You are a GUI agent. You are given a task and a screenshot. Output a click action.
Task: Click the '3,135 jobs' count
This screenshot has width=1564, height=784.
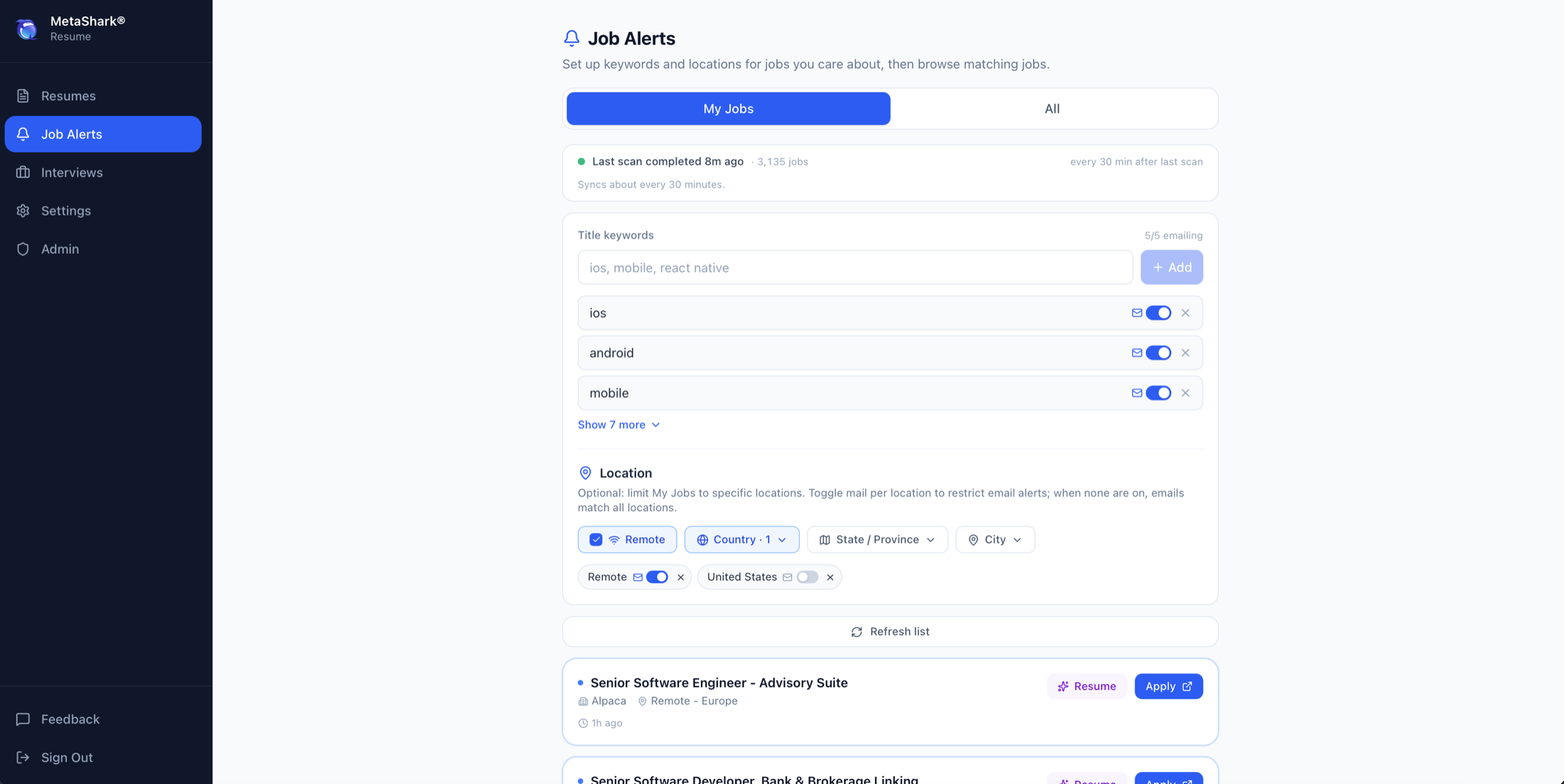coord(782,161)
